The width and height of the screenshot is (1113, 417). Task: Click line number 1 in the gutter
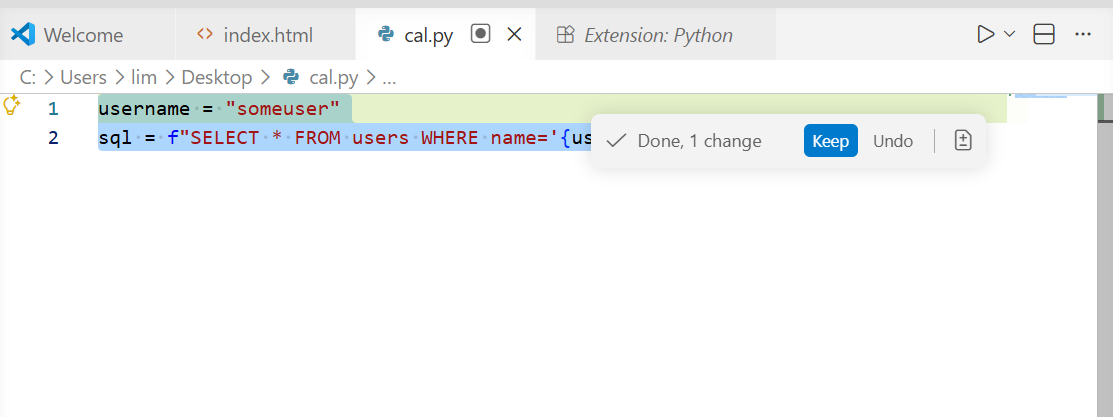point(53,109)
